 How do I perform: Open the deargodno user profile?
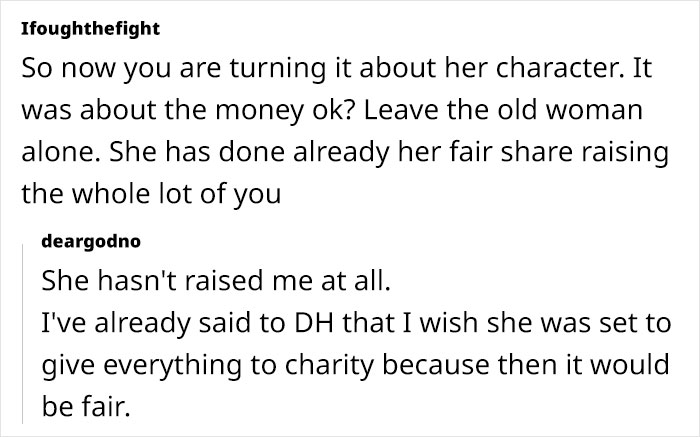pos(89,241)
